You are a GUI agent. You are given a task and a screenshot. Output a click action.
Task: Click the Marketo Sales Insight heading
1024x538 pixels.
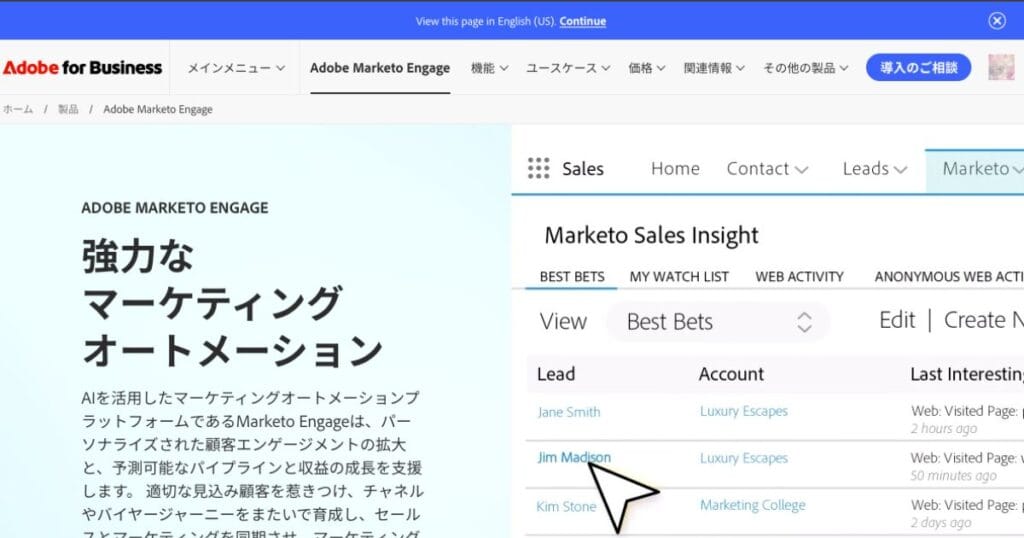651,236
